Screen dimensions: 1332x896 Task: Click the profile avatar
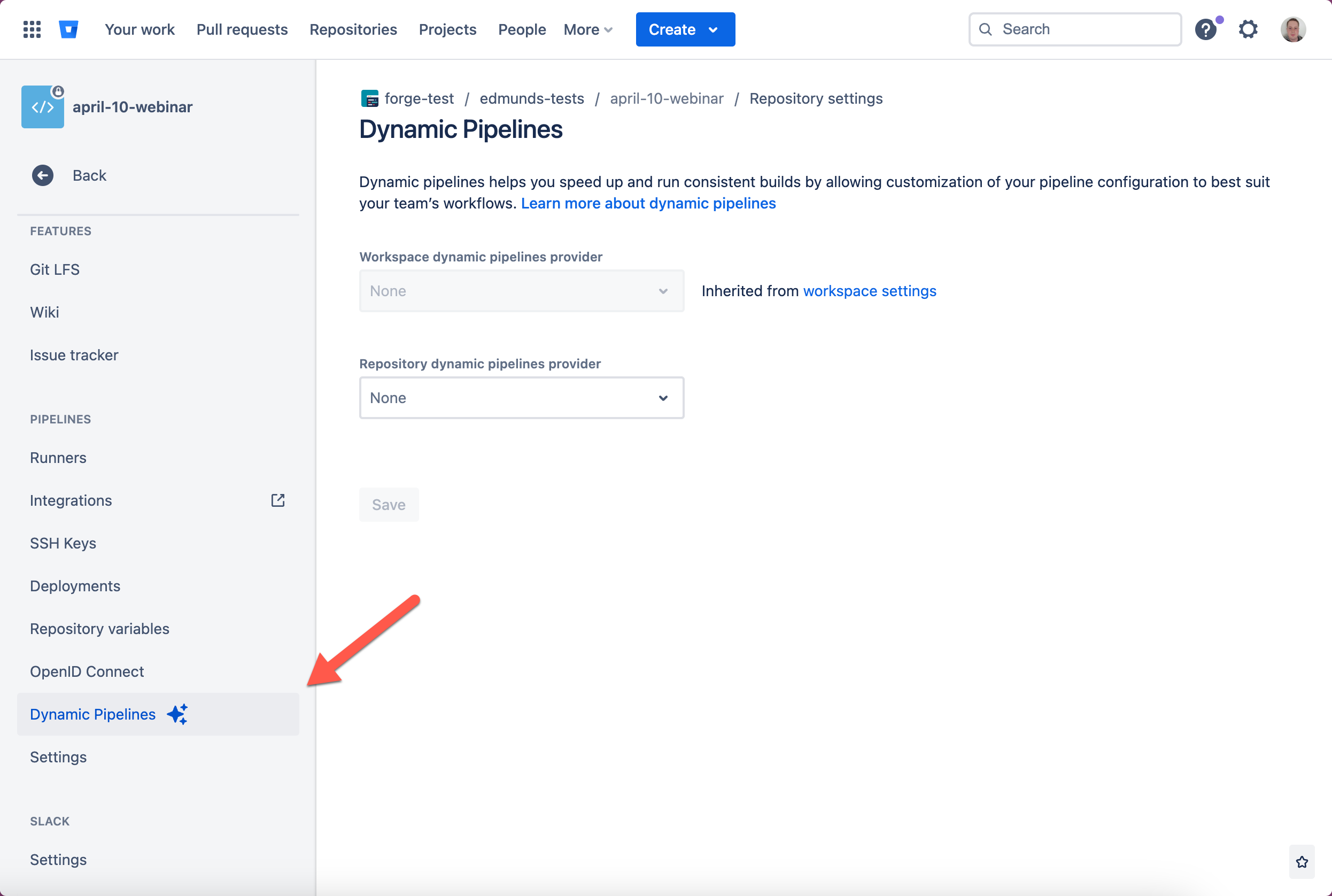coord(1293,29)
